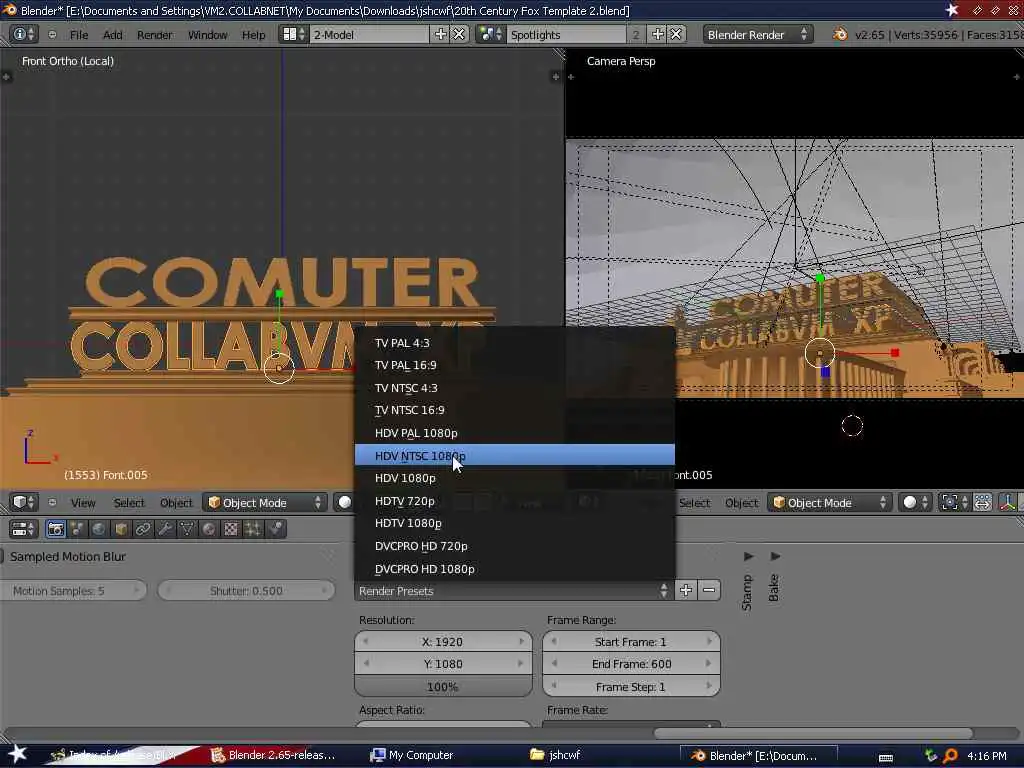Open the Window menu
The width and height of the screenshot is (1024, 768).
[208, 35]
